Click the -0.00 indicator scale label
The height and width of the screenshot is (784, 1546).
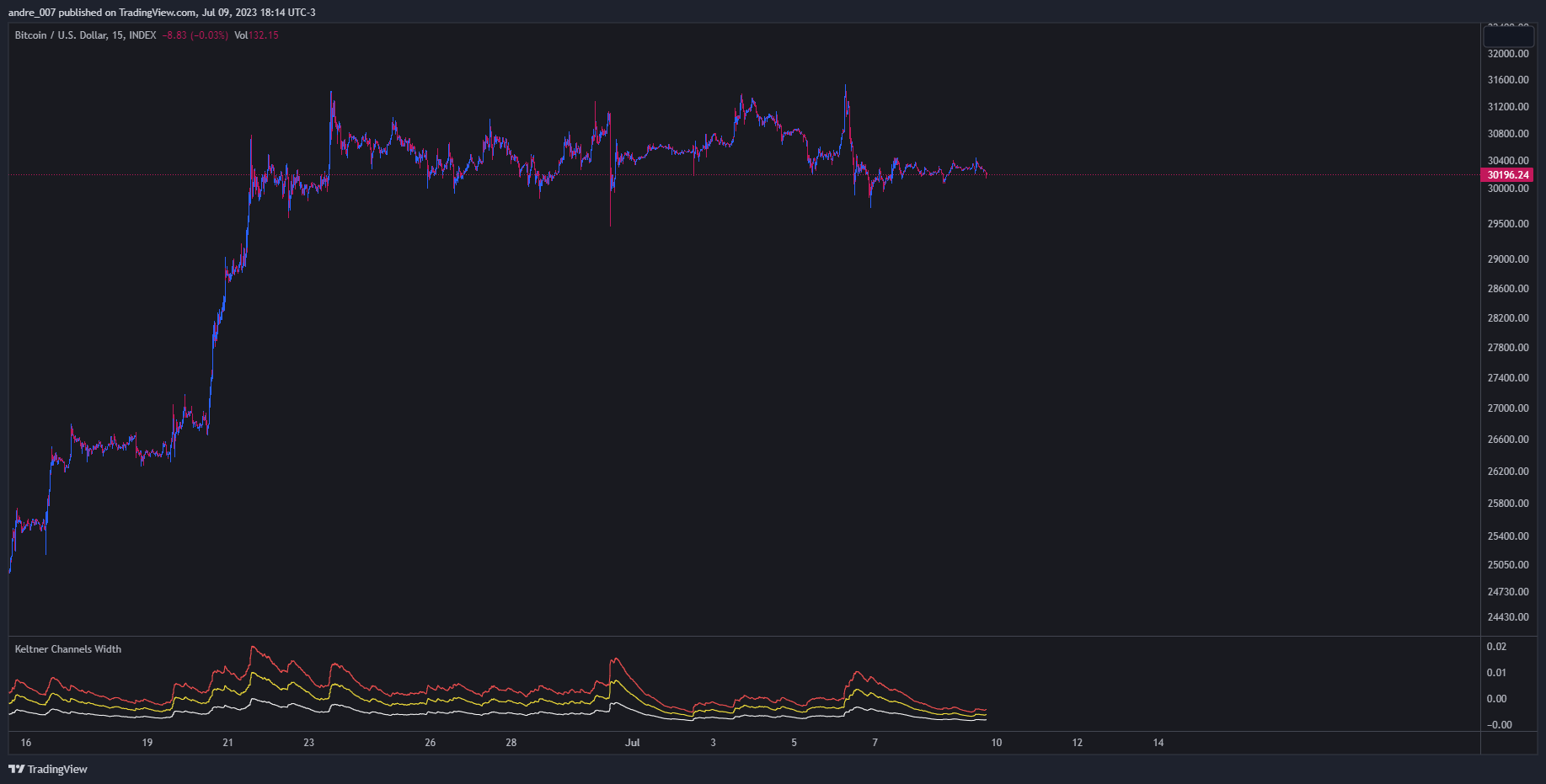click(1499, 725)
